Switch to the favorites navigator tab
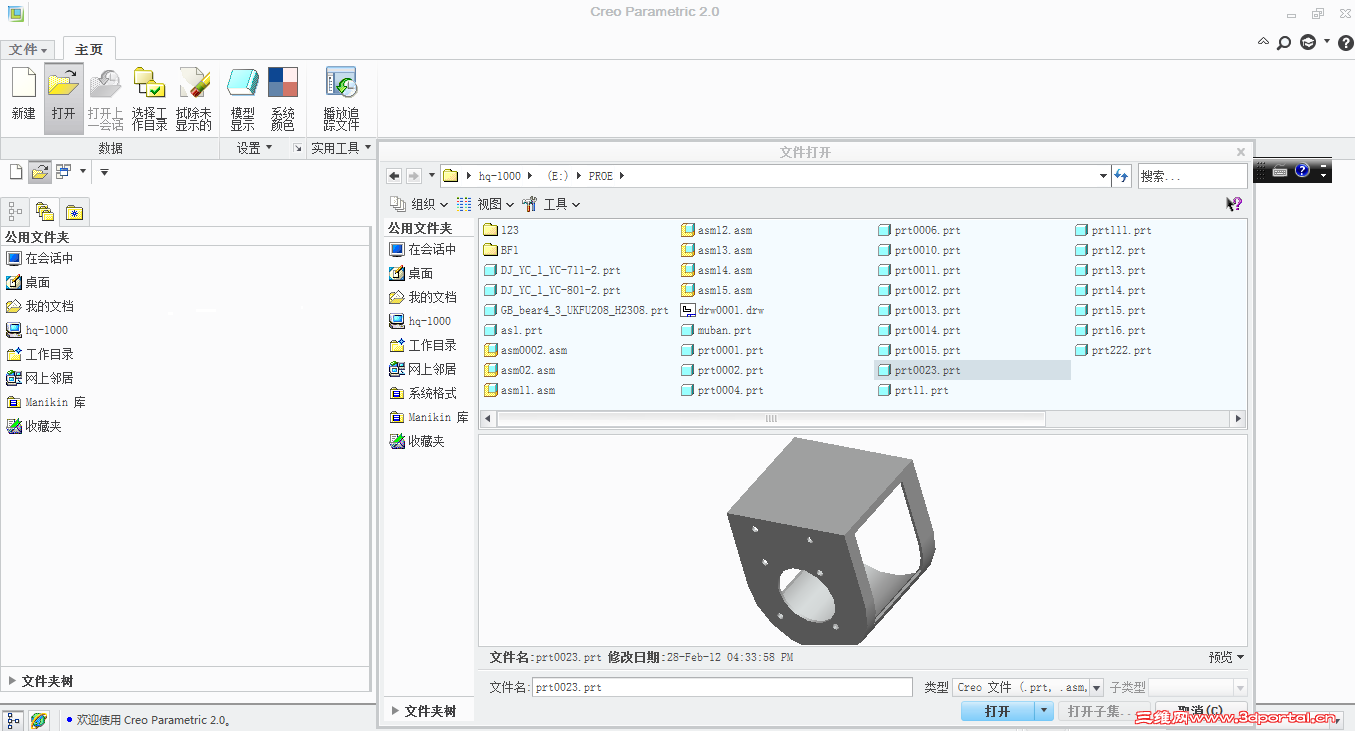Screen dimensions: 1355x731 tap(74, 211)
